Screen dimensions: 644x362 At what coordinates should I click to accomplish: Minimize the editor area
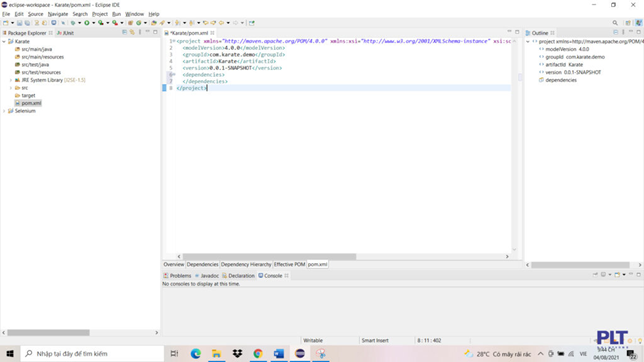[x=509, y=32]
